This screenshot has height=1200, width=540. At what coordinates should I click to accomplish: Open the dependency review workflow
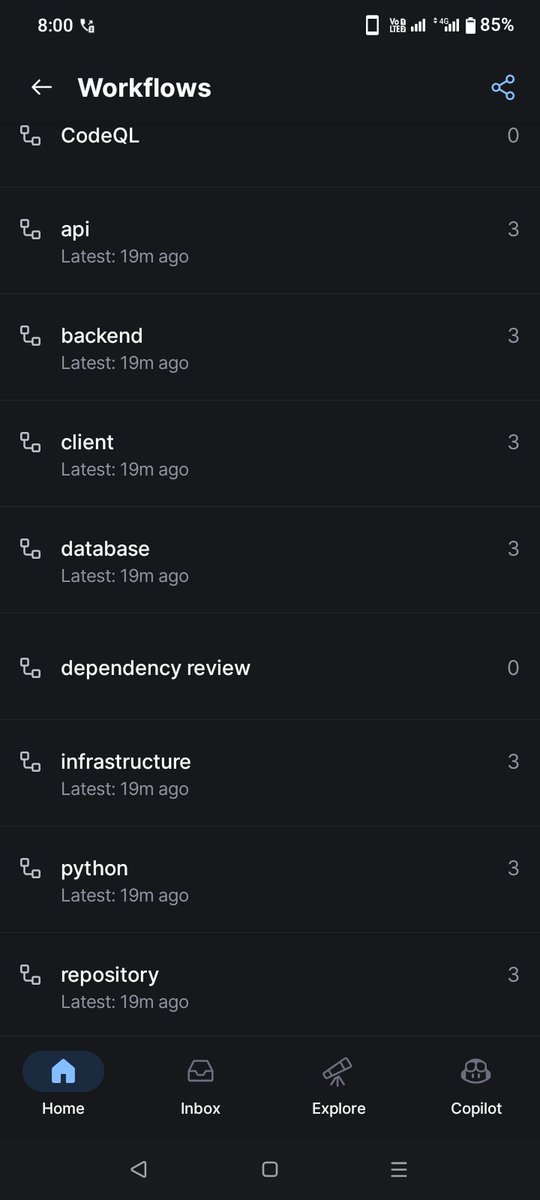click(270, 667)
